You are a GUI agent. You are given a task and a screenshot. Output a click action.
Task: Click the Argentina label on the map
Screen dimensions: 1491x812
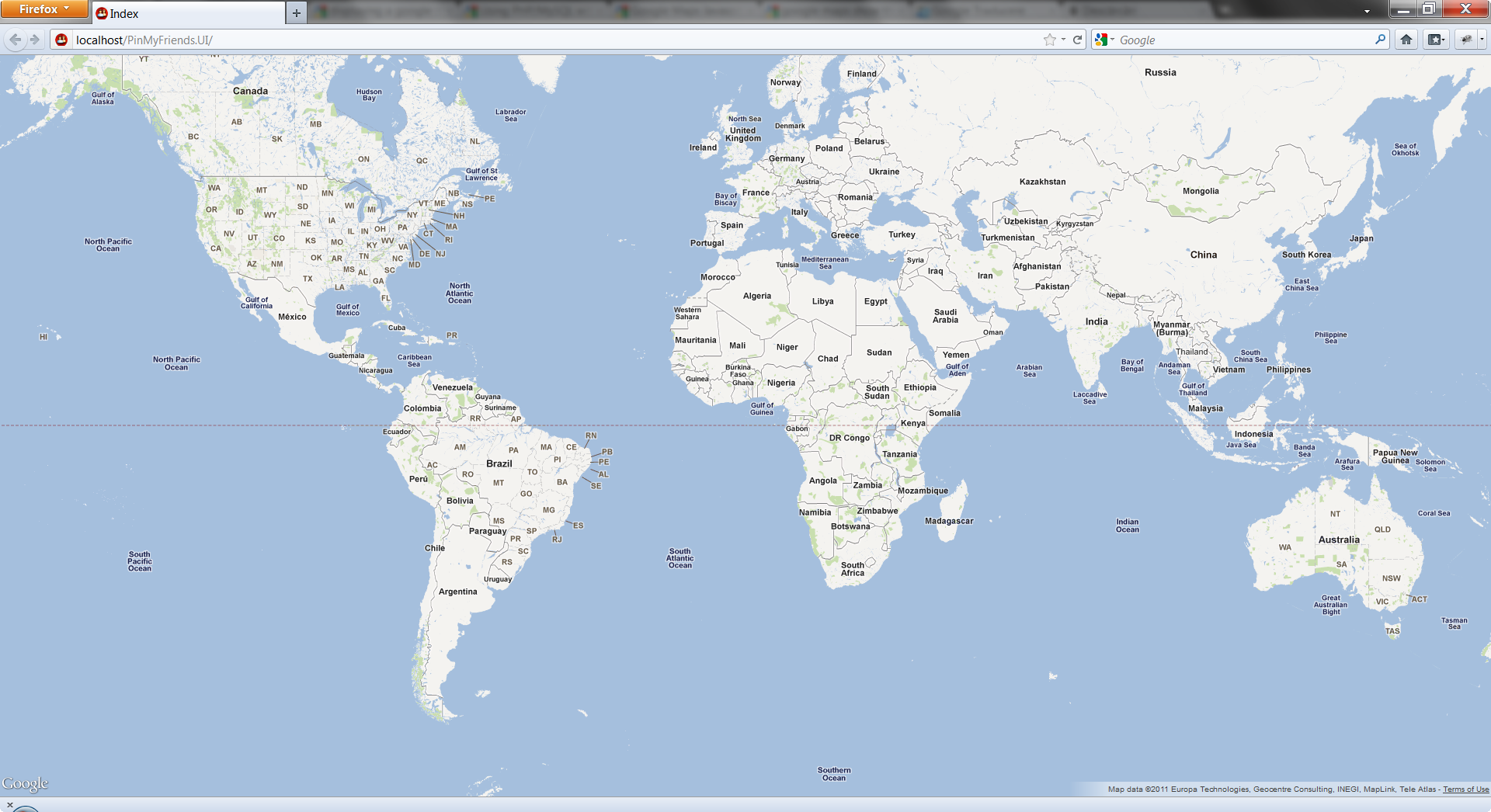457,592
